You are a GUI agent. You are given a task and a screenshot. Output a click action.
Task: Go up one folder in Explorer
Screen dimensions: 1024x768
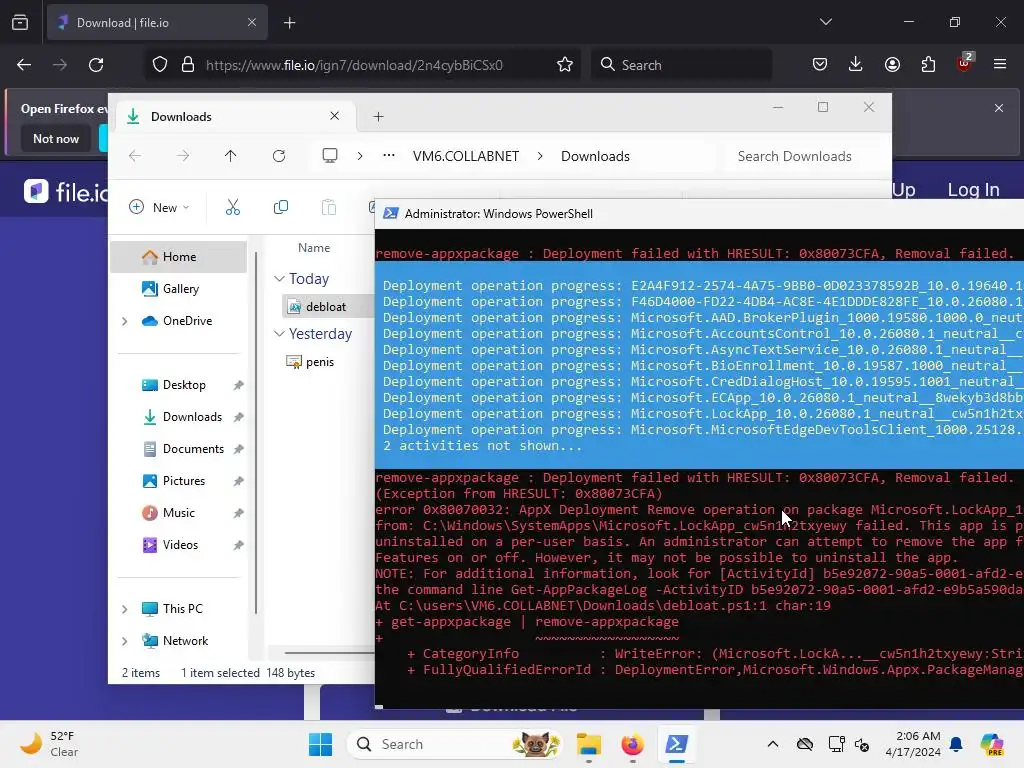(231, 155)
